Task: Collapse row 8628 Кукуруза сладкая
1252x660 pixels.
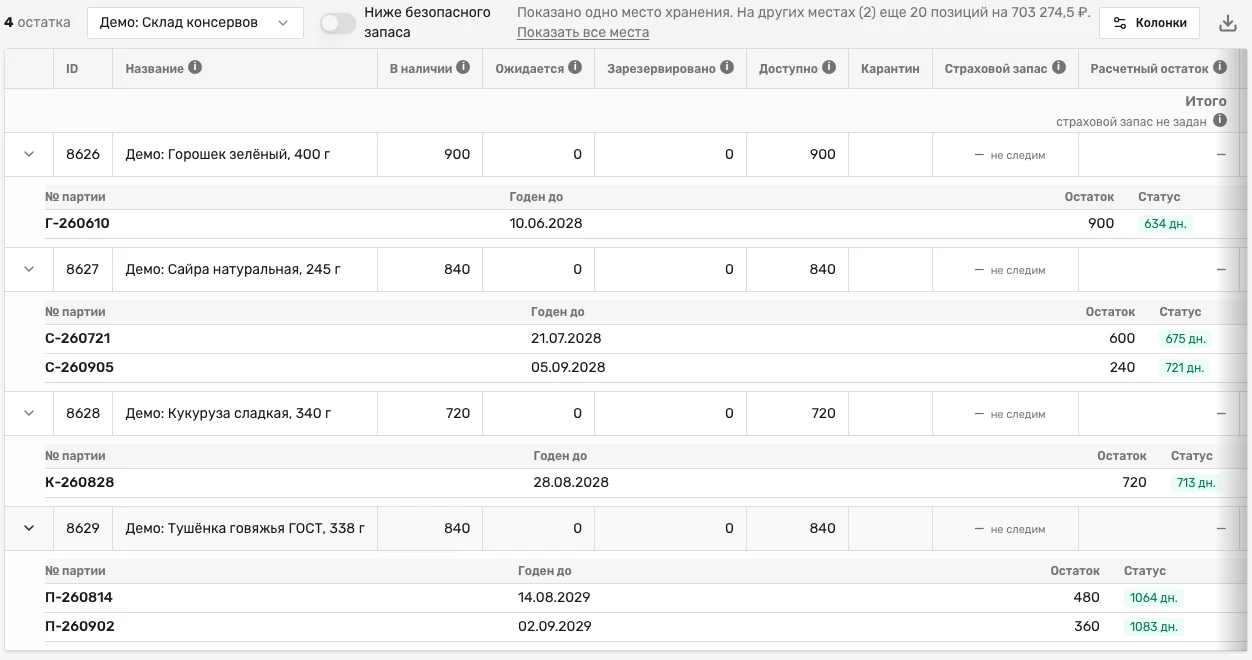Action: [x=29, y=413]
